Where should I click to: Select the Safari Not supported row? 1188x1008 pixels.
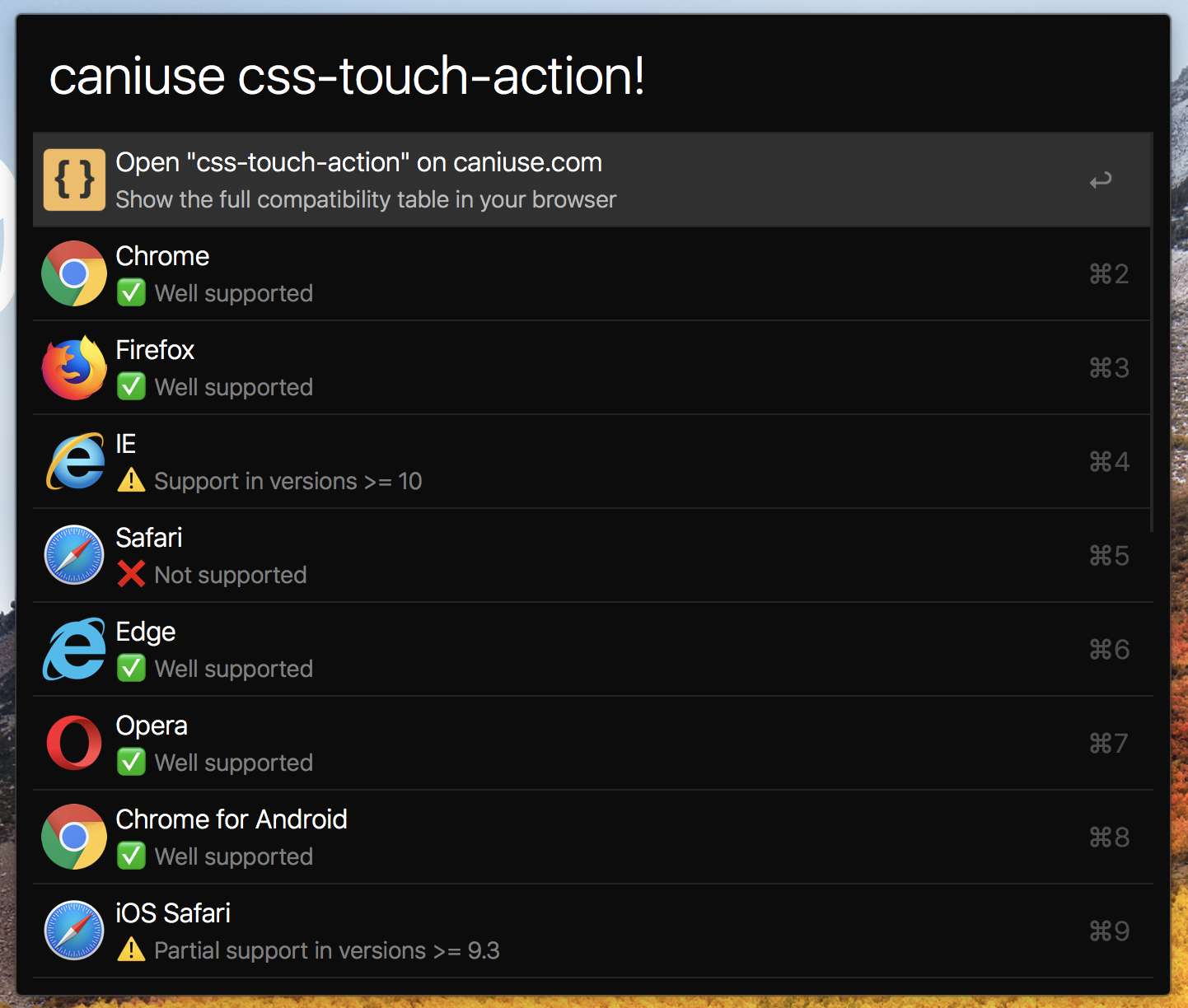(x=592, y=555)
